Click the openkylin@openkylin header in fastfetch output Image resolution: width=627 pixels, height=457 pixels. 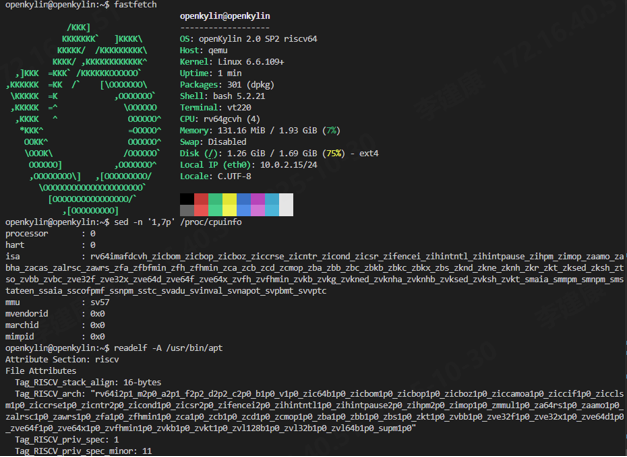(x=223, y=17)
